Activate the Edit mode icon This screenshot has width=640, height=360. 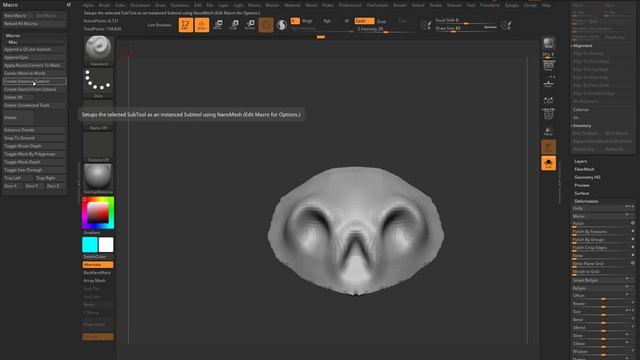coord(186,25)
